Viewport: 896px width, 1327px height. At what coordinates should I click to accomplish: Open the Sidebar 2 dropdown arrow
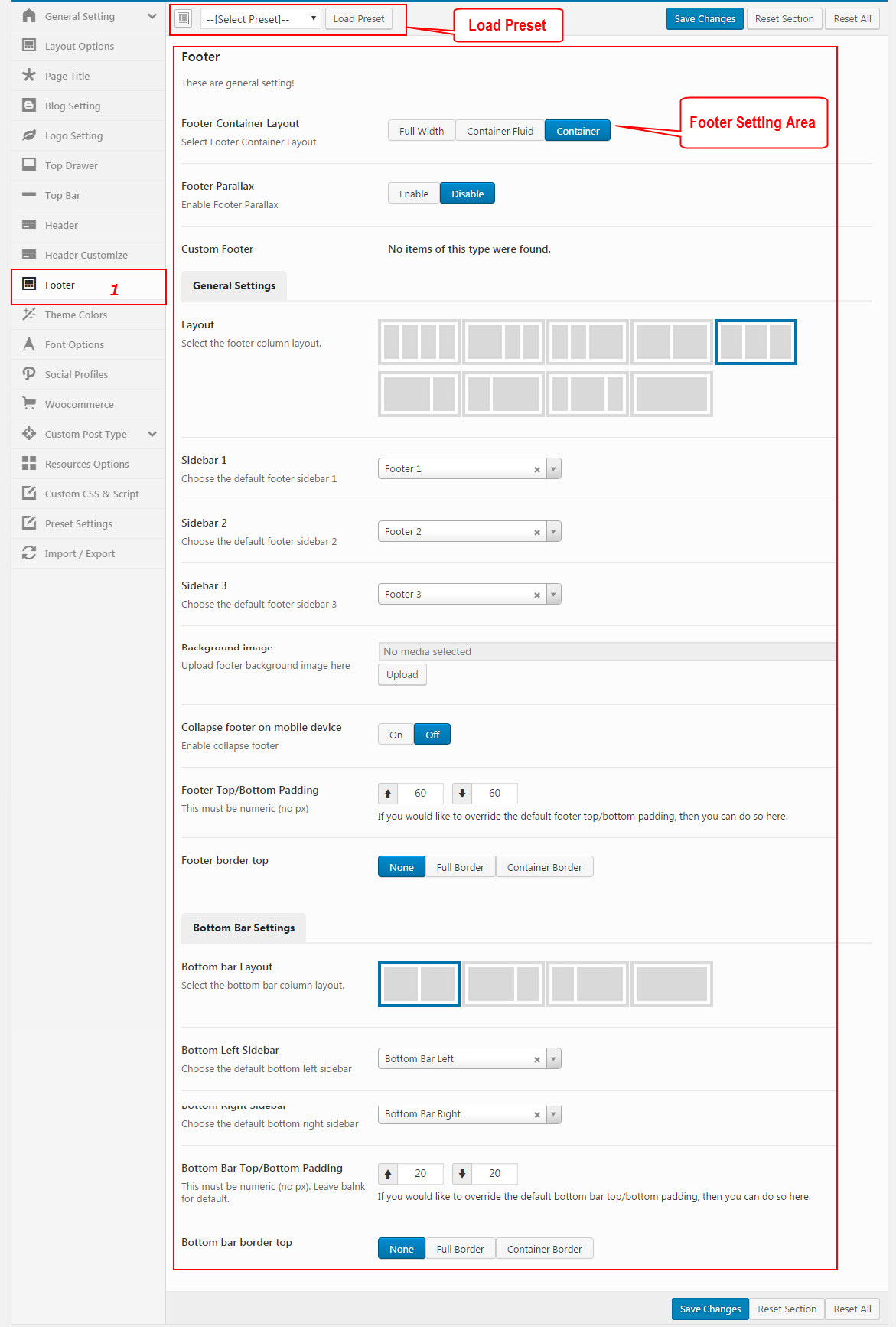coord(553,531)
